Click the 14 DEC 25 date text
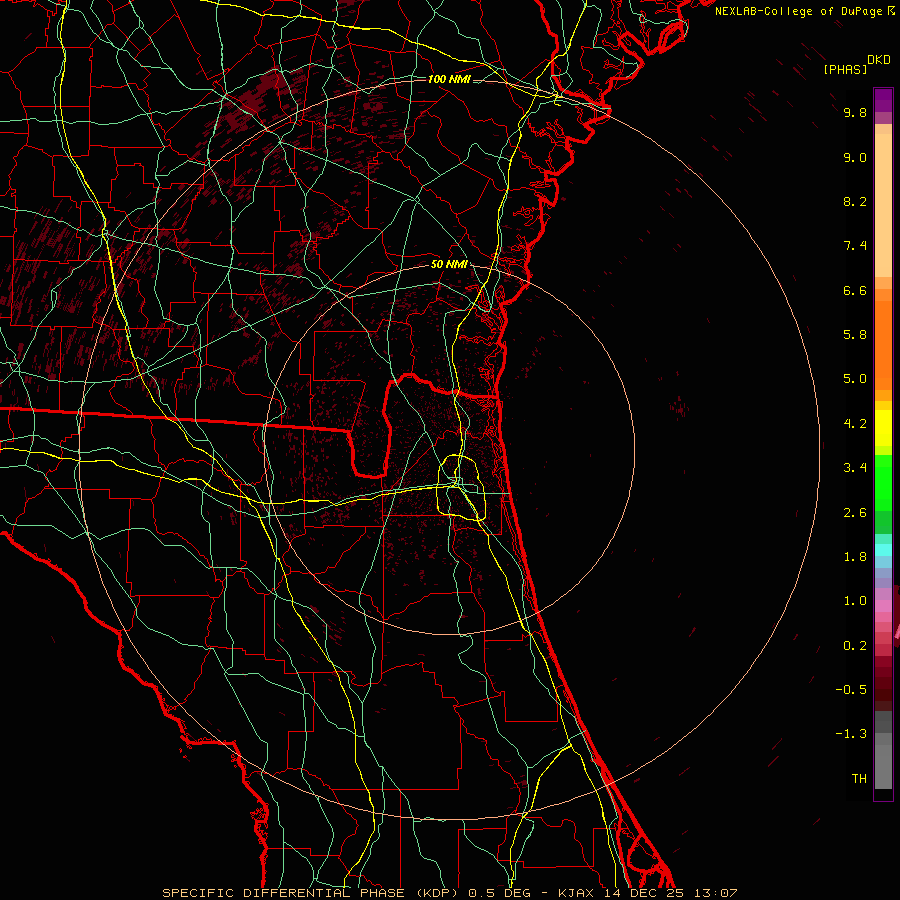This screenshot has width=900, height=900. [643, 893]
